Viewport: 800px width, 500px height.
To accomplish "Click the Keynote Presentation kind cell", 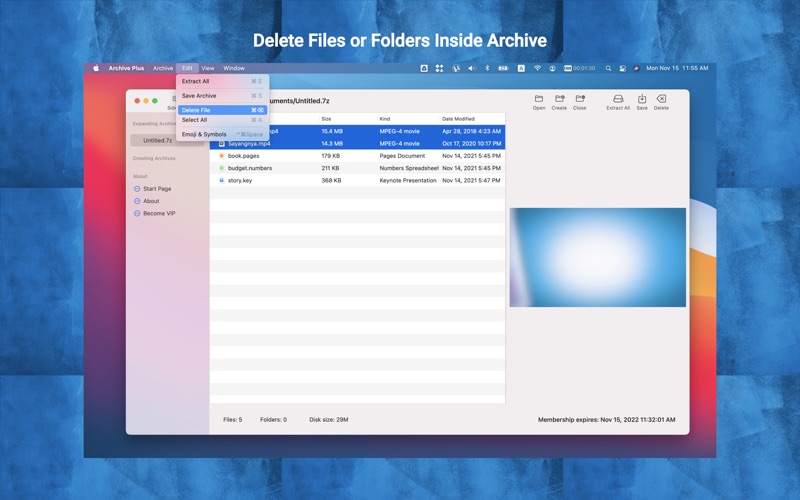I will click(x=408, y=180).
